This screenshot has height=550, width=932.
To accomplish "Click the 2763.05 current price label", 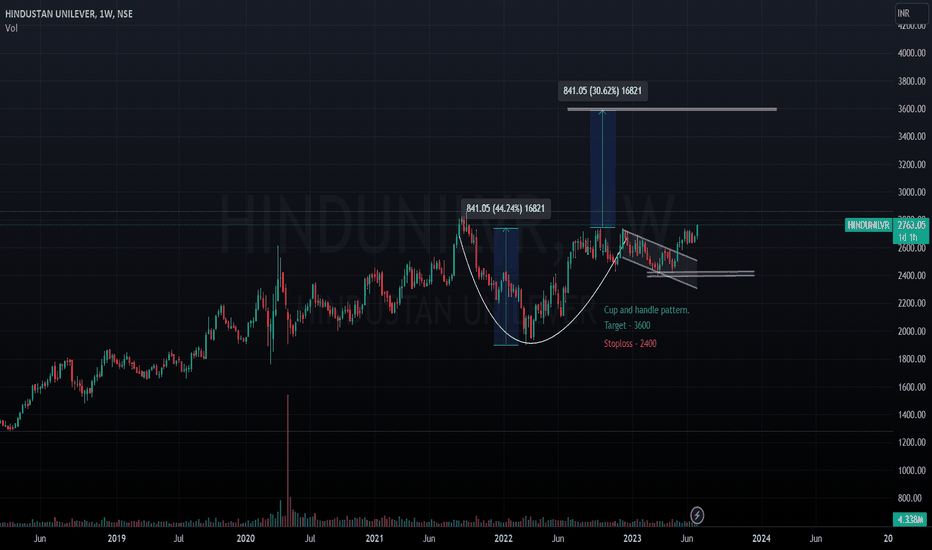I will pyautogui.click(x=911, y=225).
